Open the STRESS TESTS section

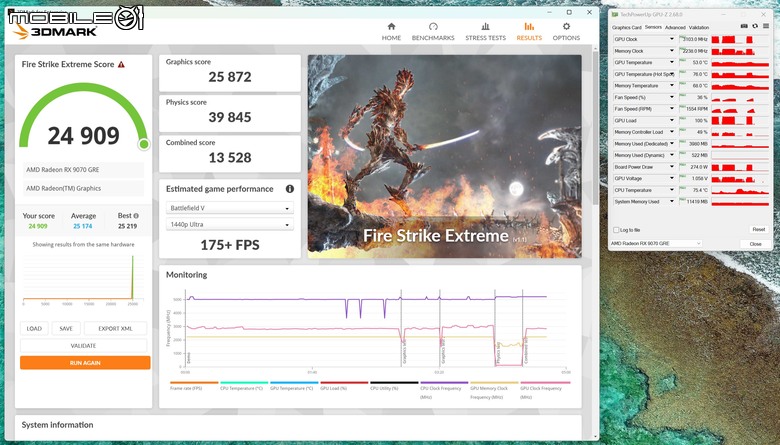486,32
